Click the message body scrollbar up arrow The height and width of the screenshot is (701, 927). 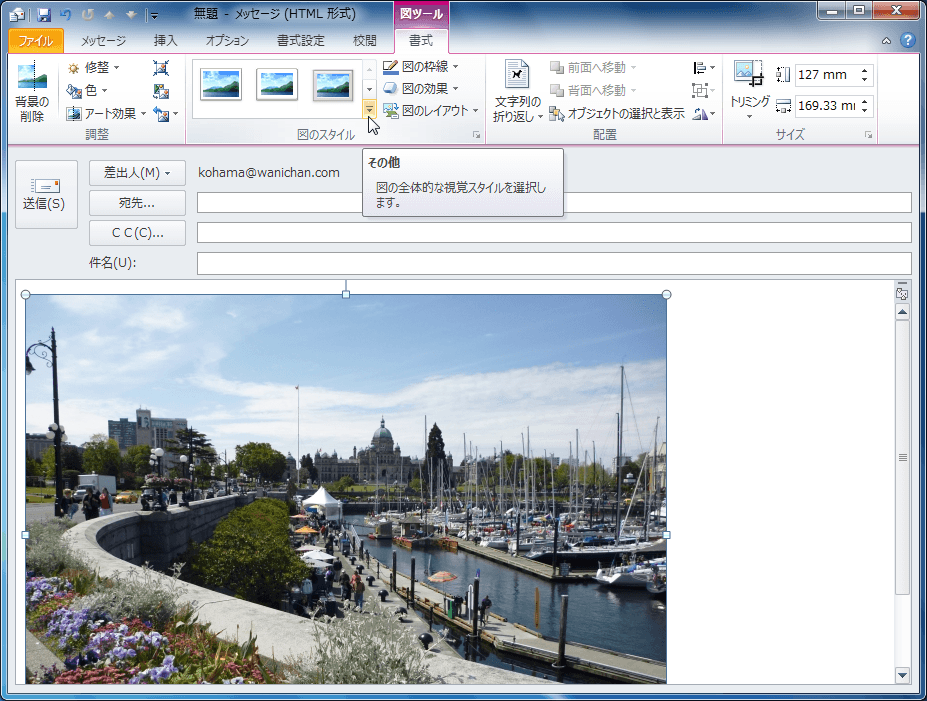tap(902, 311)
